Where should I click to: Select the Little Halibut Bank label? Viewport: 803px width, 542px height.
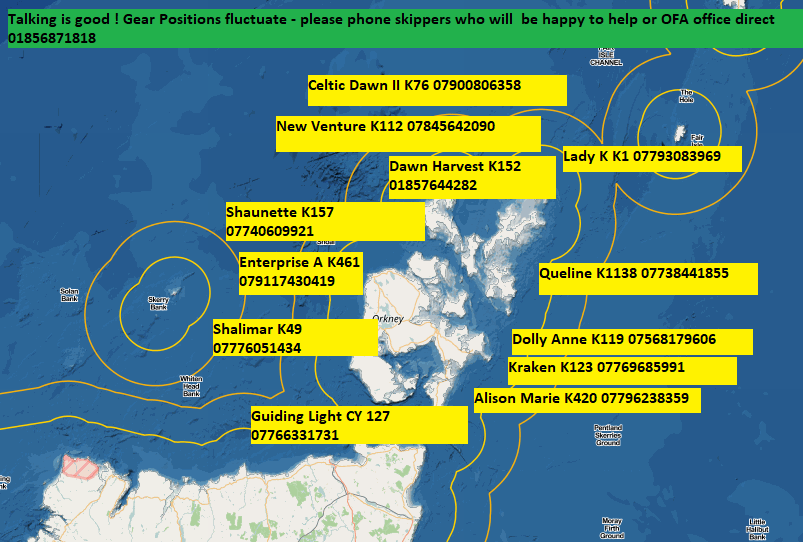pos(757,530)
